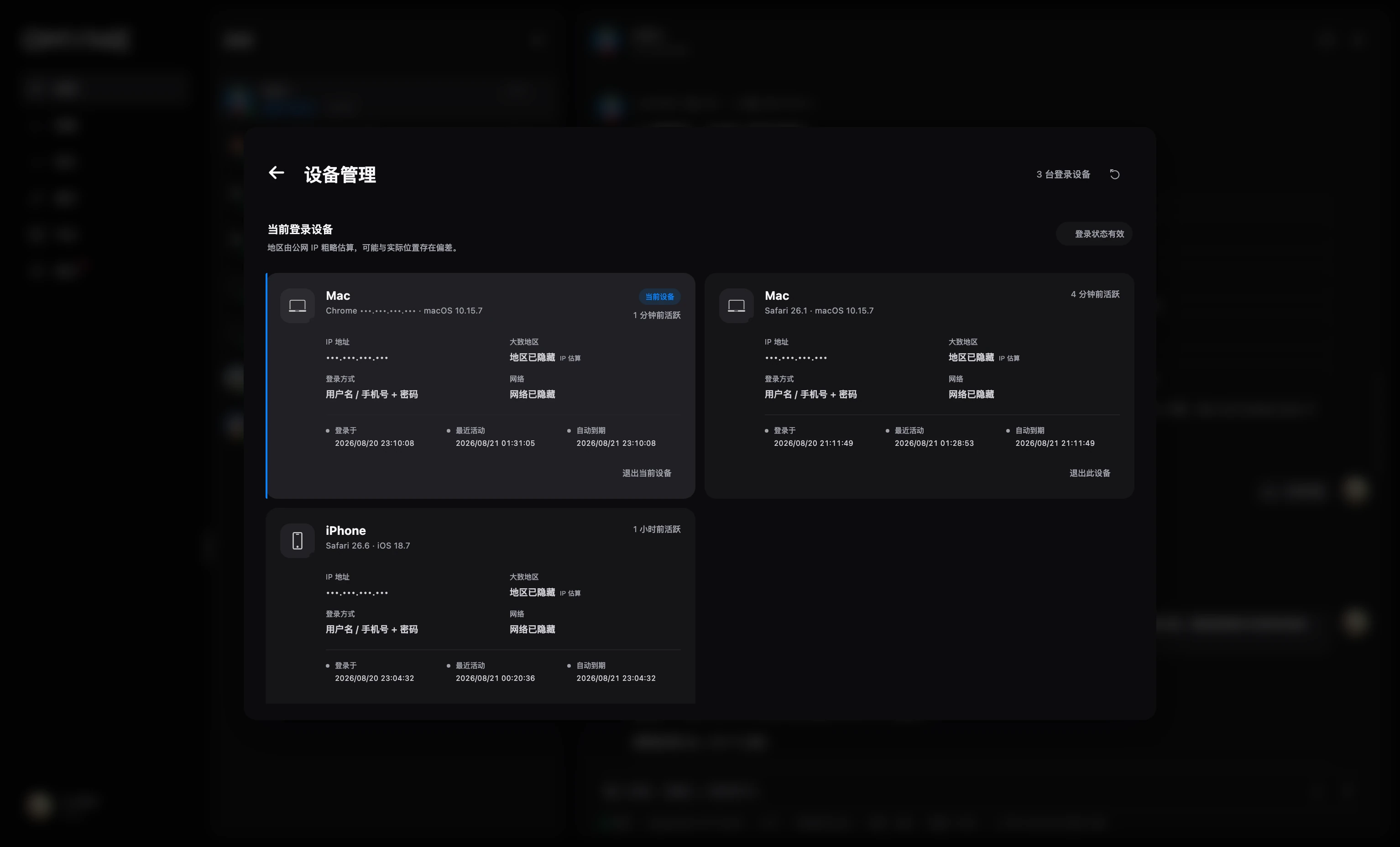This screenshot has height=847, width=1400.
Task: Click the 当前登录设备 section title
Action: 300,230
